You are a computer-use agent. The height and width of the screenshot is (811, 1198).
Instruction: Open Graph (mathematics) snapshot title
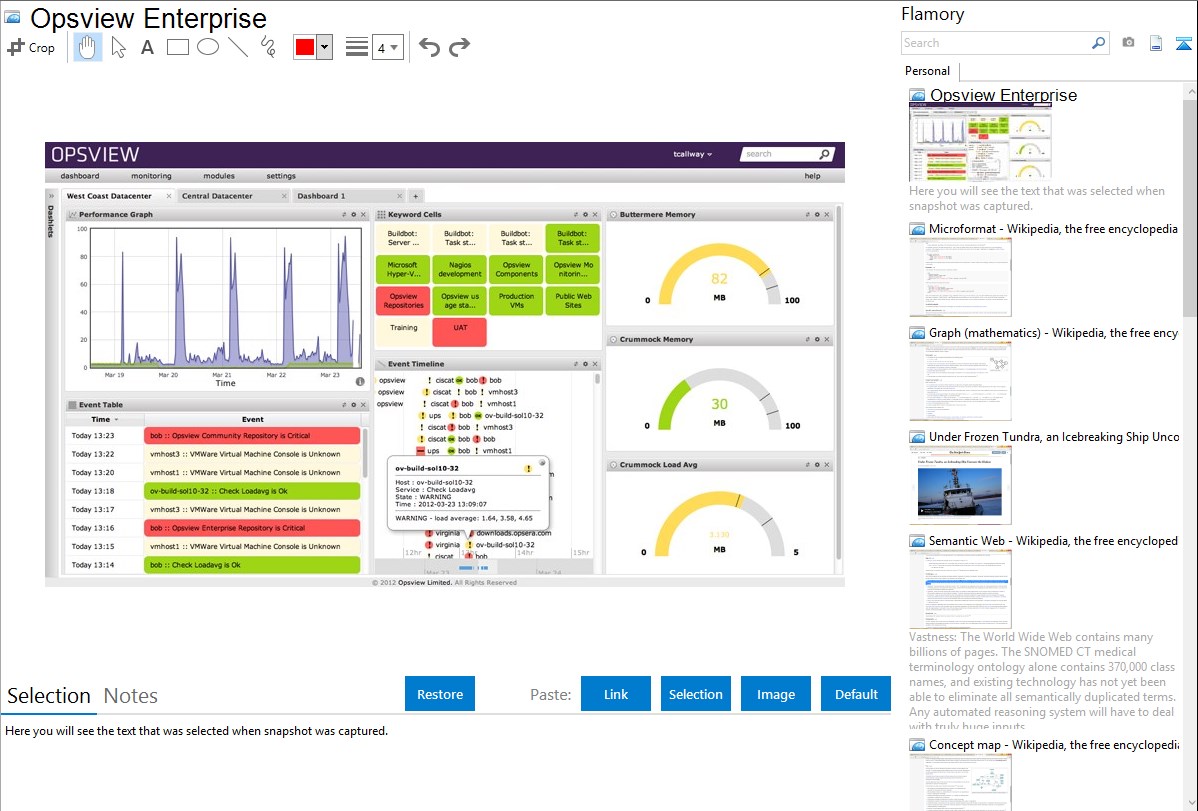1053,333
